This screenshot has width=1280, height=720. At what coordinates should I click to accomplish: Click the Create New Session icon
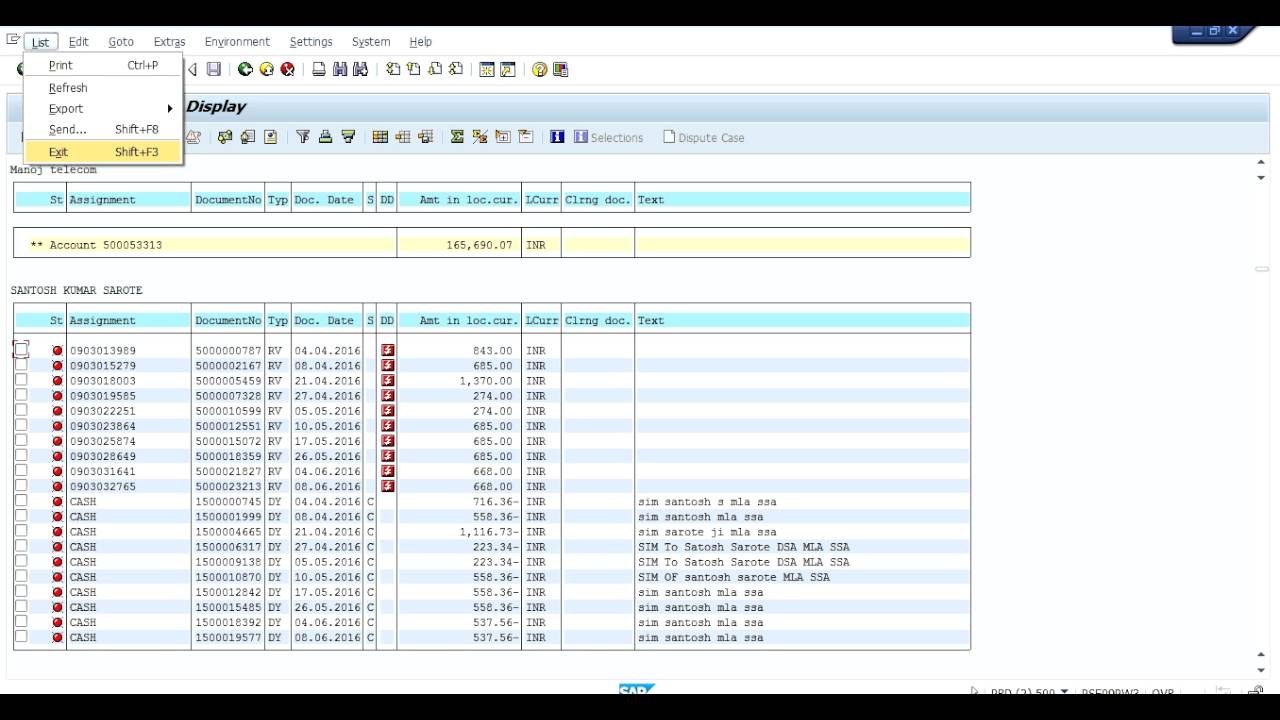(x=487, y=69)
